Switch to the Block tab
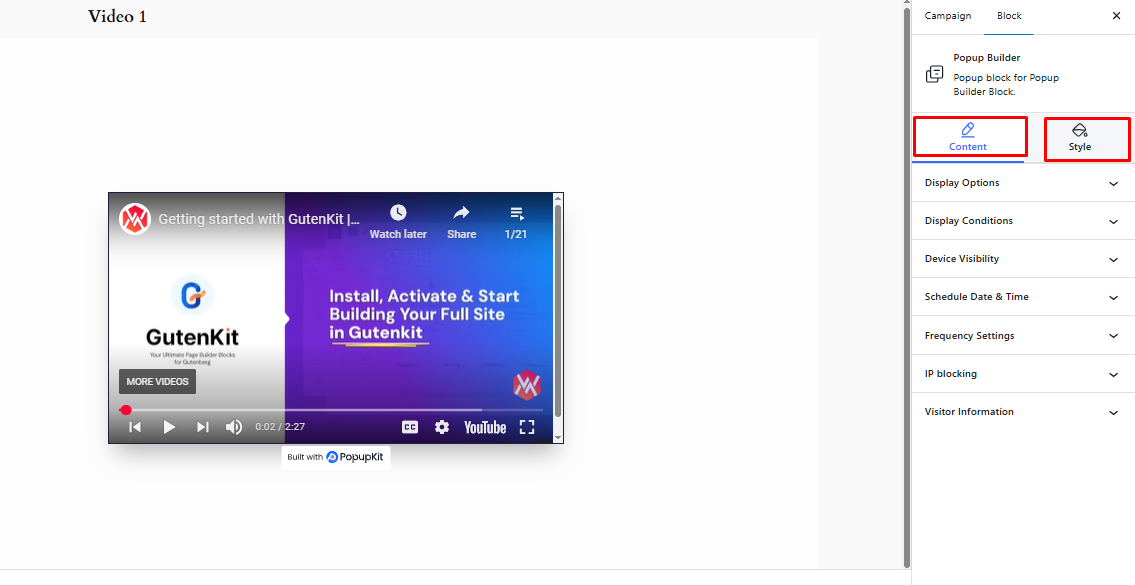Viewport: 1135px width, 585px height. coord(1009,16)
